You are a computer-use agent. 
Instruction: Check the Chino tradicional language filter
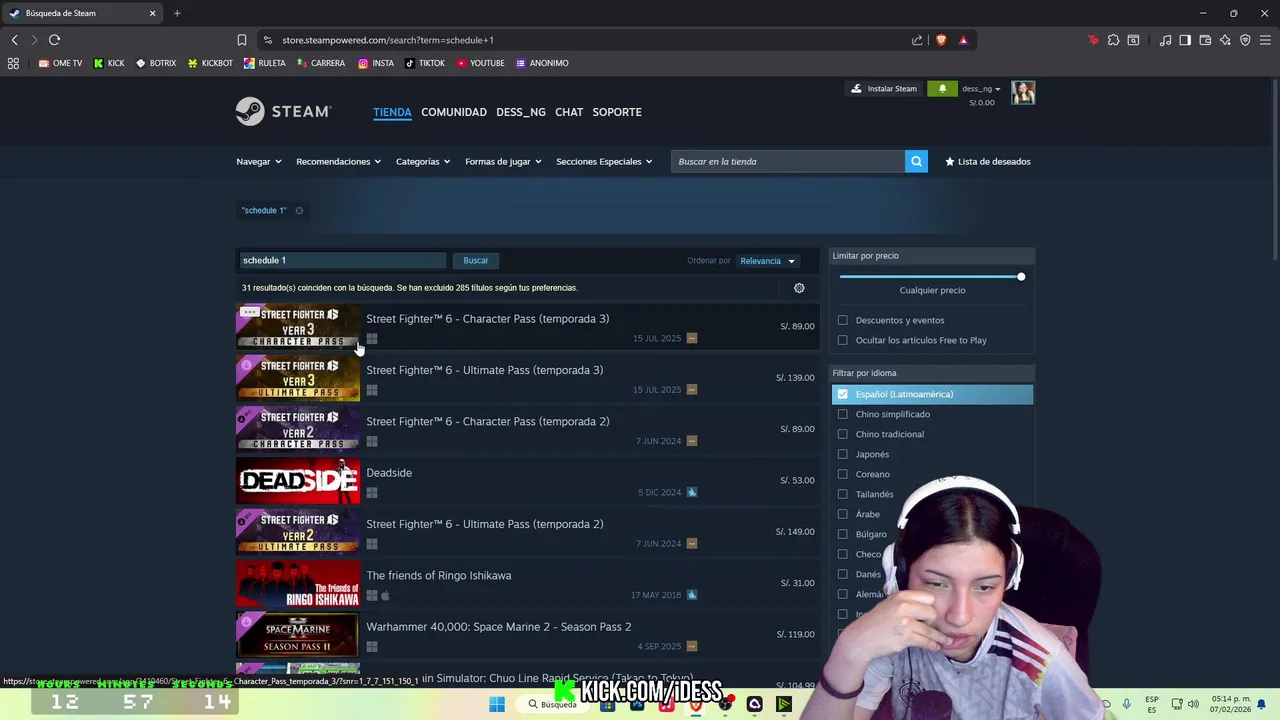click(x=842, y=434)
